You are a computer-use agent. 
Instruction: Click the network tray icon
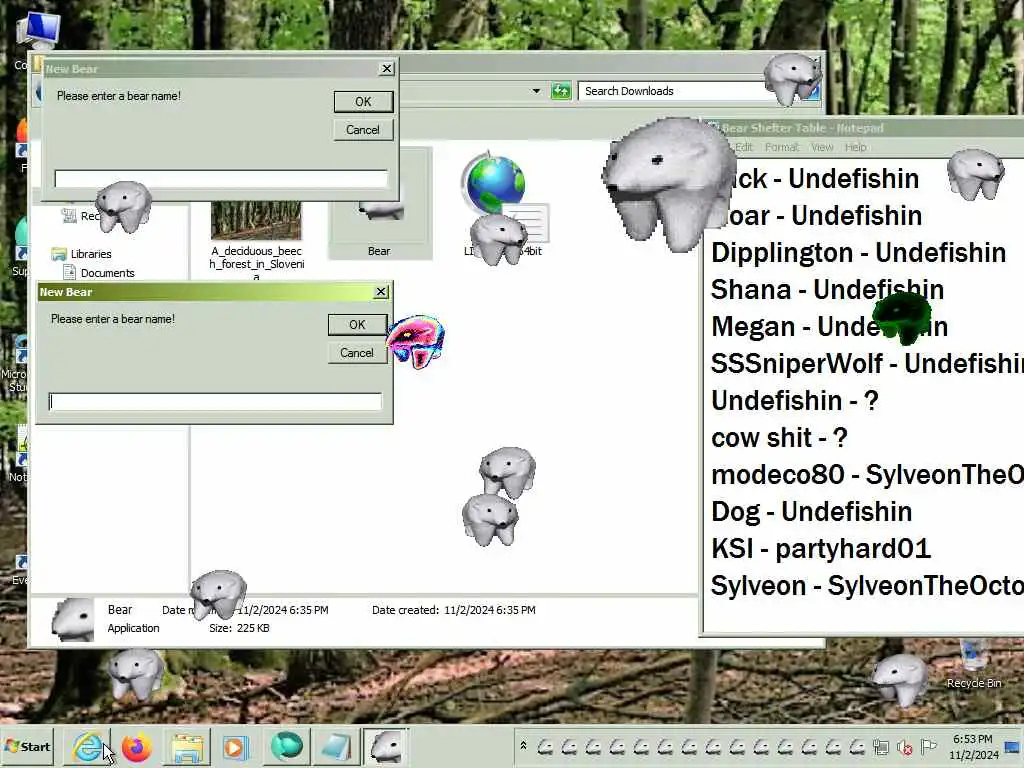(x=880, y=746)
